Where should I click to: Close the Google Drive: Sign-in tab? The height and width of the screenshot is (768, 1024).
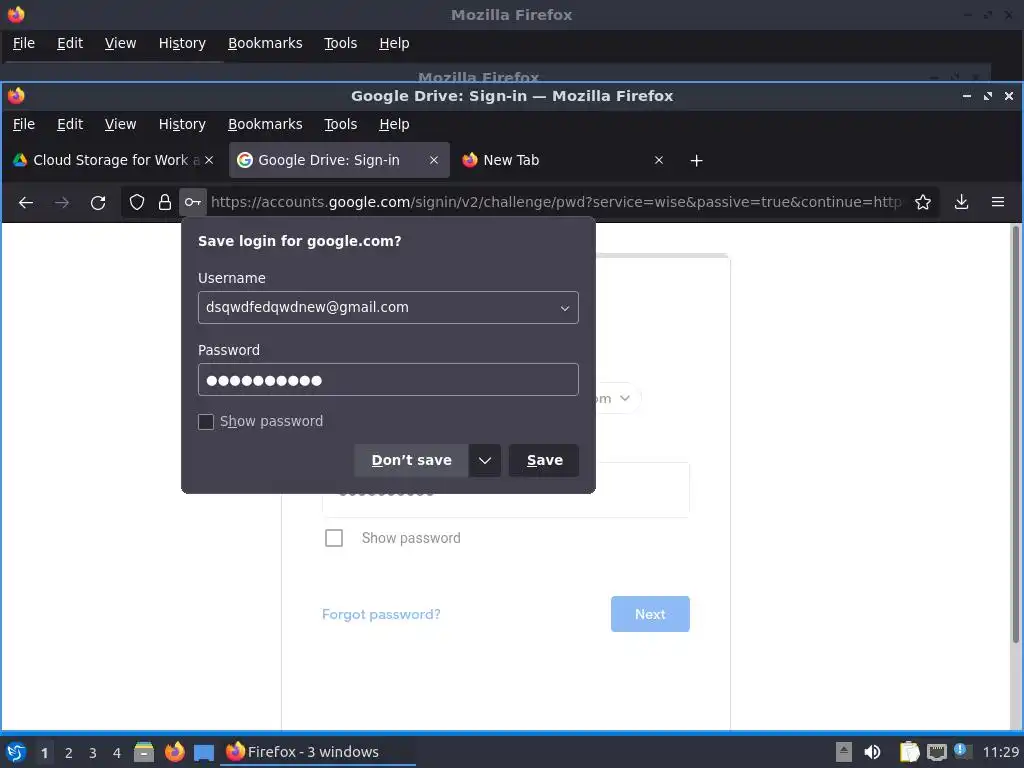(x=434, y=160)
